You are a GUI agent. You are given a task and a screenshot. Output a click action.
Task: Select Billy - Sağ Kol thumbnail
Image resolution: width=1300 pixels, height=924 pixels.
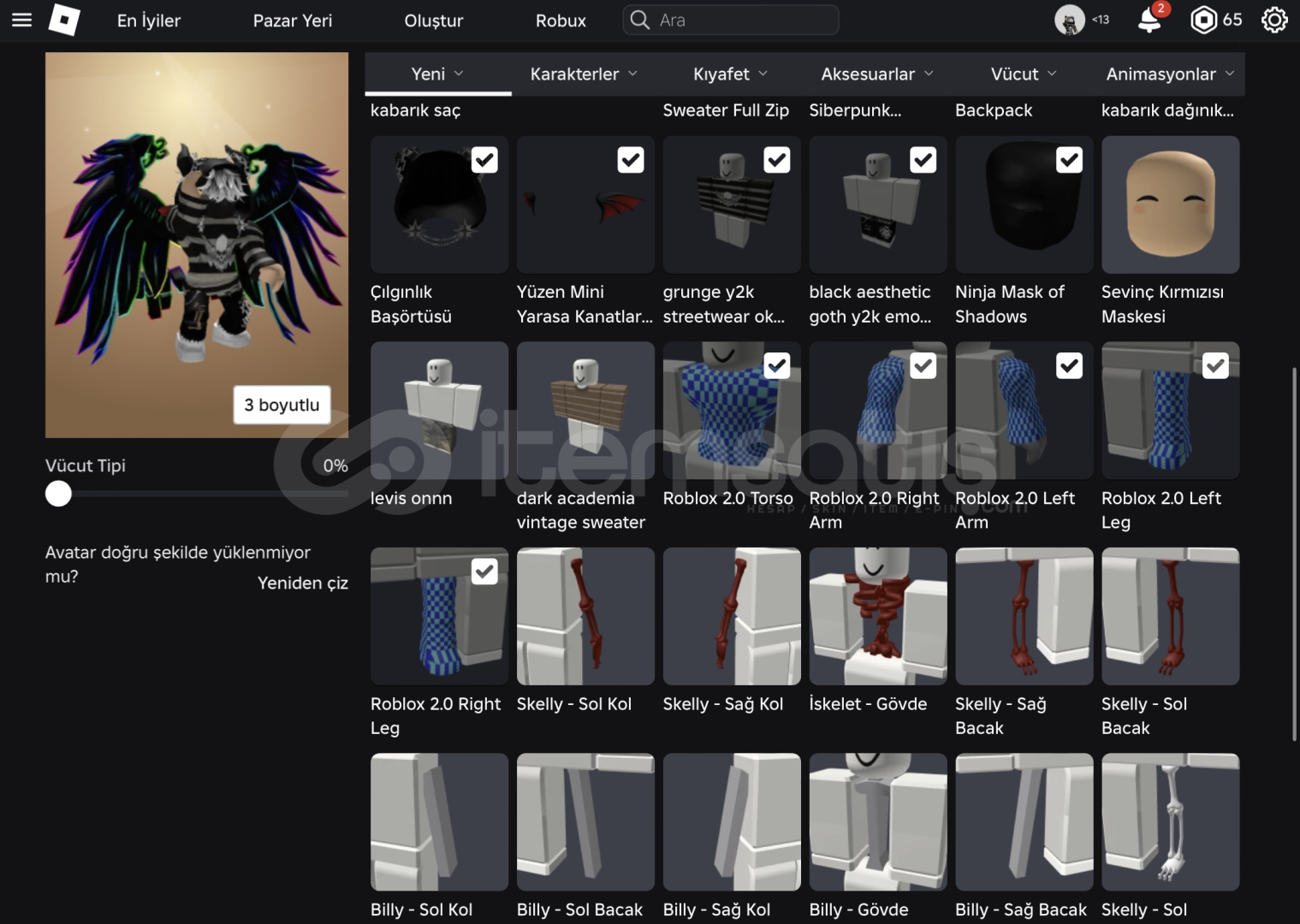click(x=732, y=822)
